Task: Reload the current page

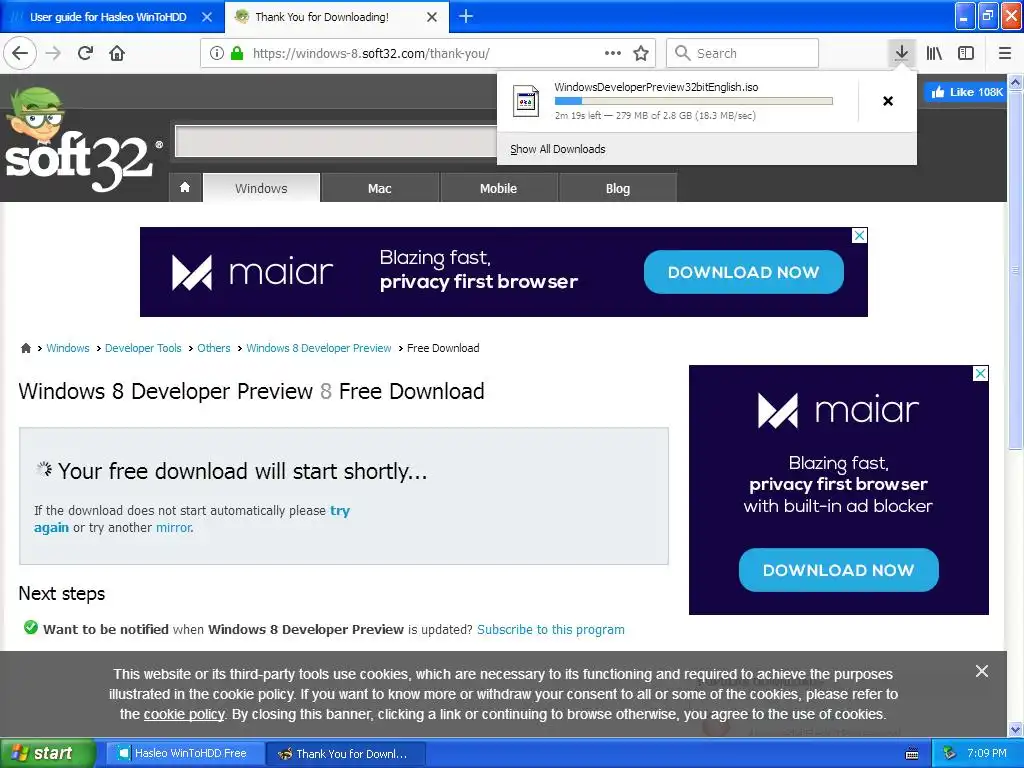Action: tap(85, 53)
